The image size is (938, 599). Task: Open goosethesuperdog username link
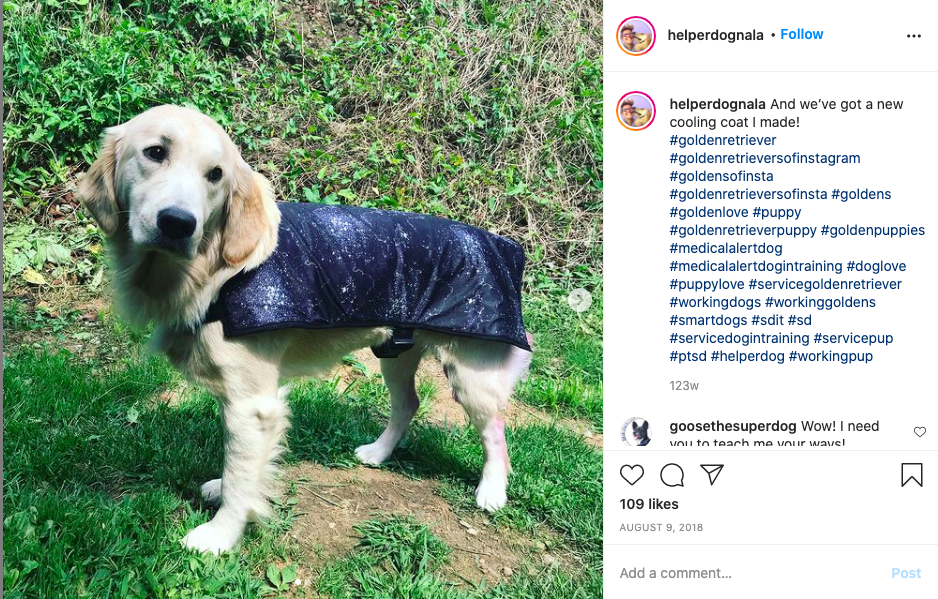click(x=733, y=426)
